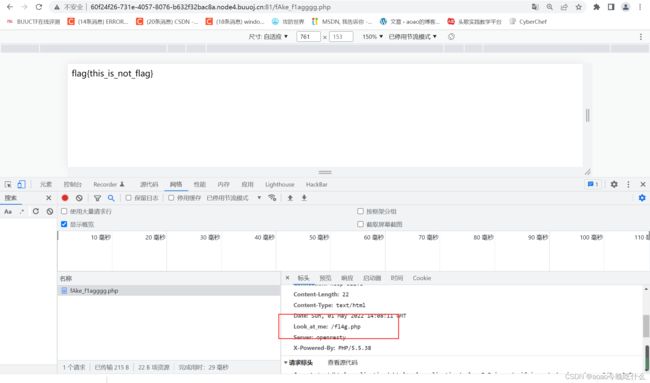Open the CyberChef bookmark
Viewport: 650px width, 383px height.
coord(528,22)
